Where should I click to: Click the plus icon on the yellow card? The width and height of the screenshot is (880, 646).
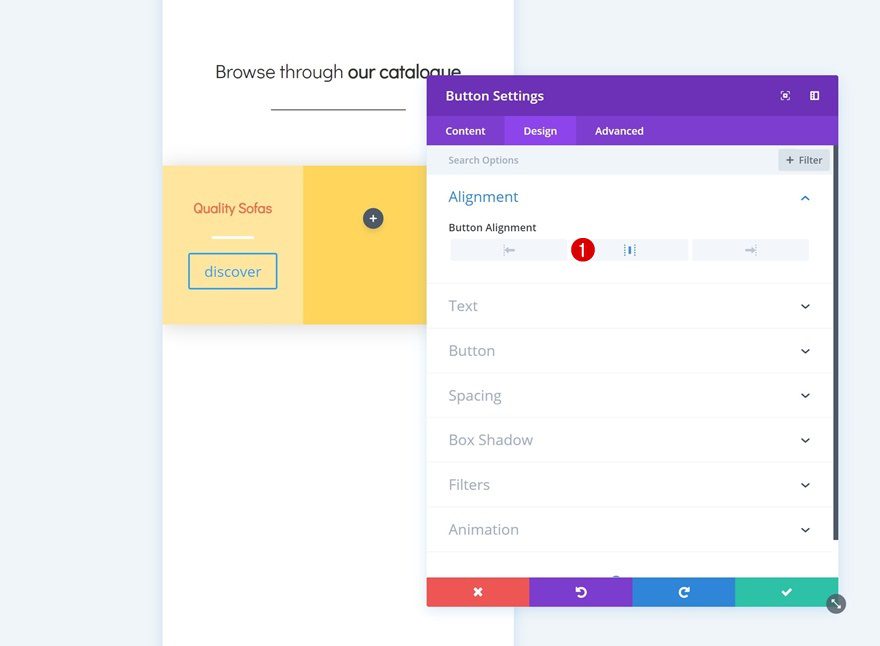[x=373, y=218]
